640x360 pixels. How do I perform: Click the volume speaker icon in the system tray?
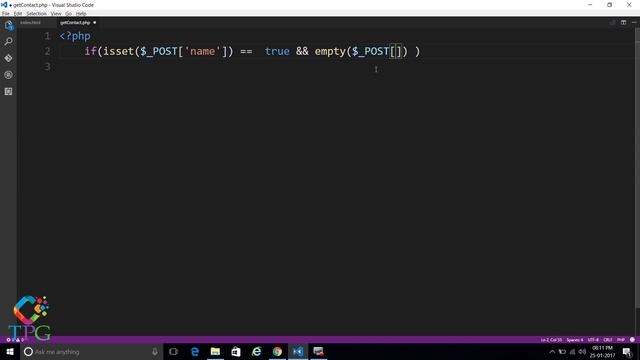[x=582, y=351]
